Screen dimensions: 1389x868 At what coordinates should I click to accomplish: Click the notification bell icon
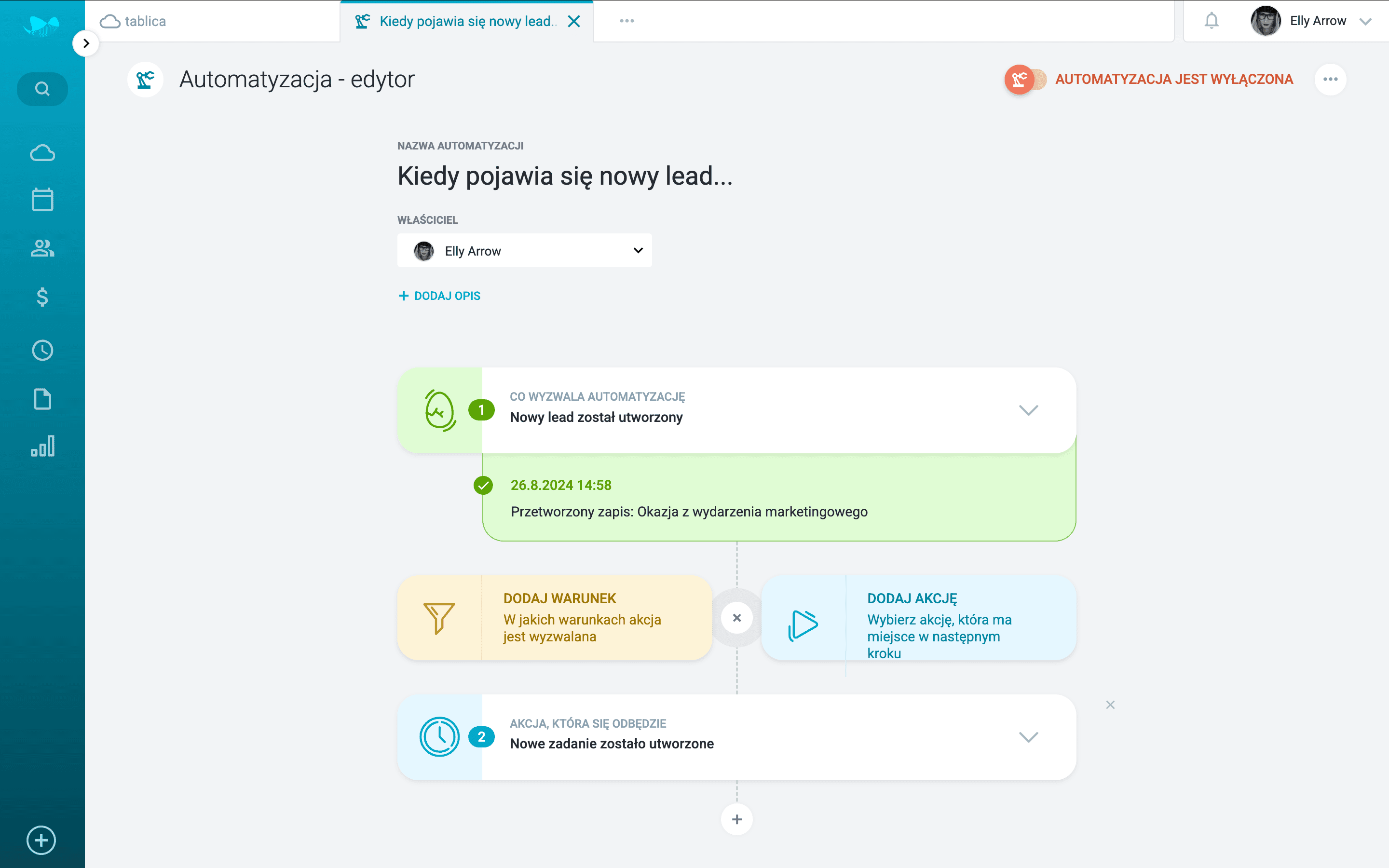1212,21
